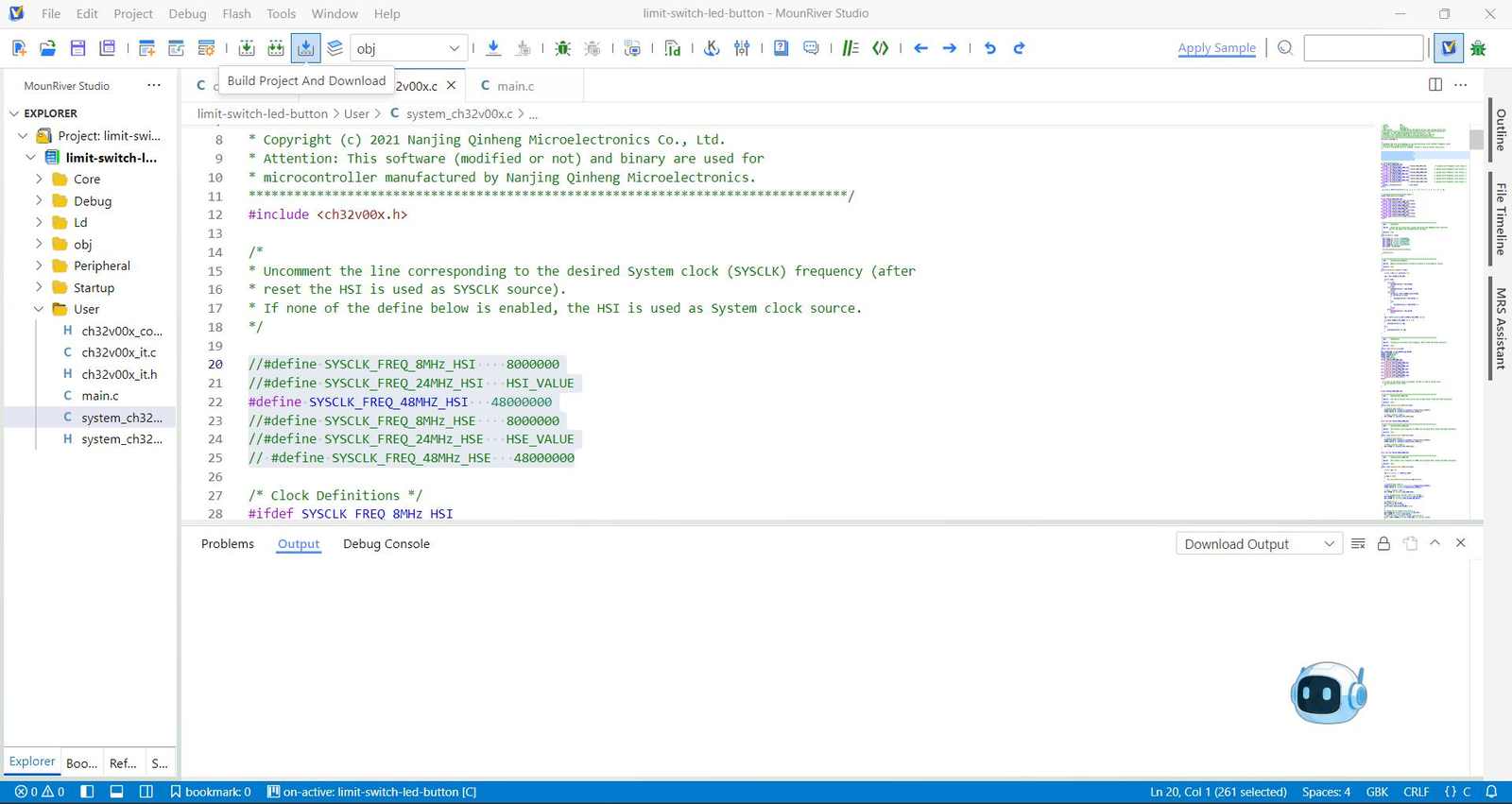The width and height of the screenshot is (1512, 804).
Task: Click the Ld linker file toolbar icon
Action: pos(672,48)
